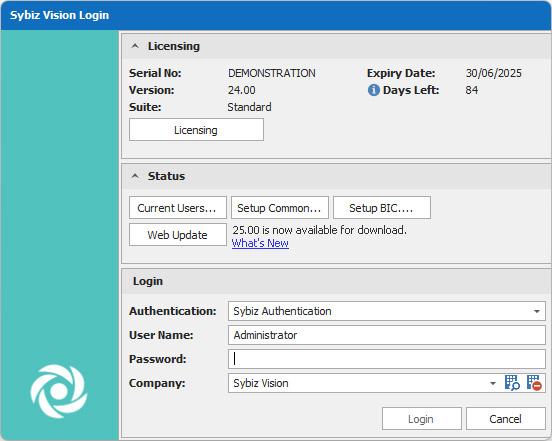Open the Company dropdown arrow
Viewport: 552px width, 441px height.
tap(493, 383)
